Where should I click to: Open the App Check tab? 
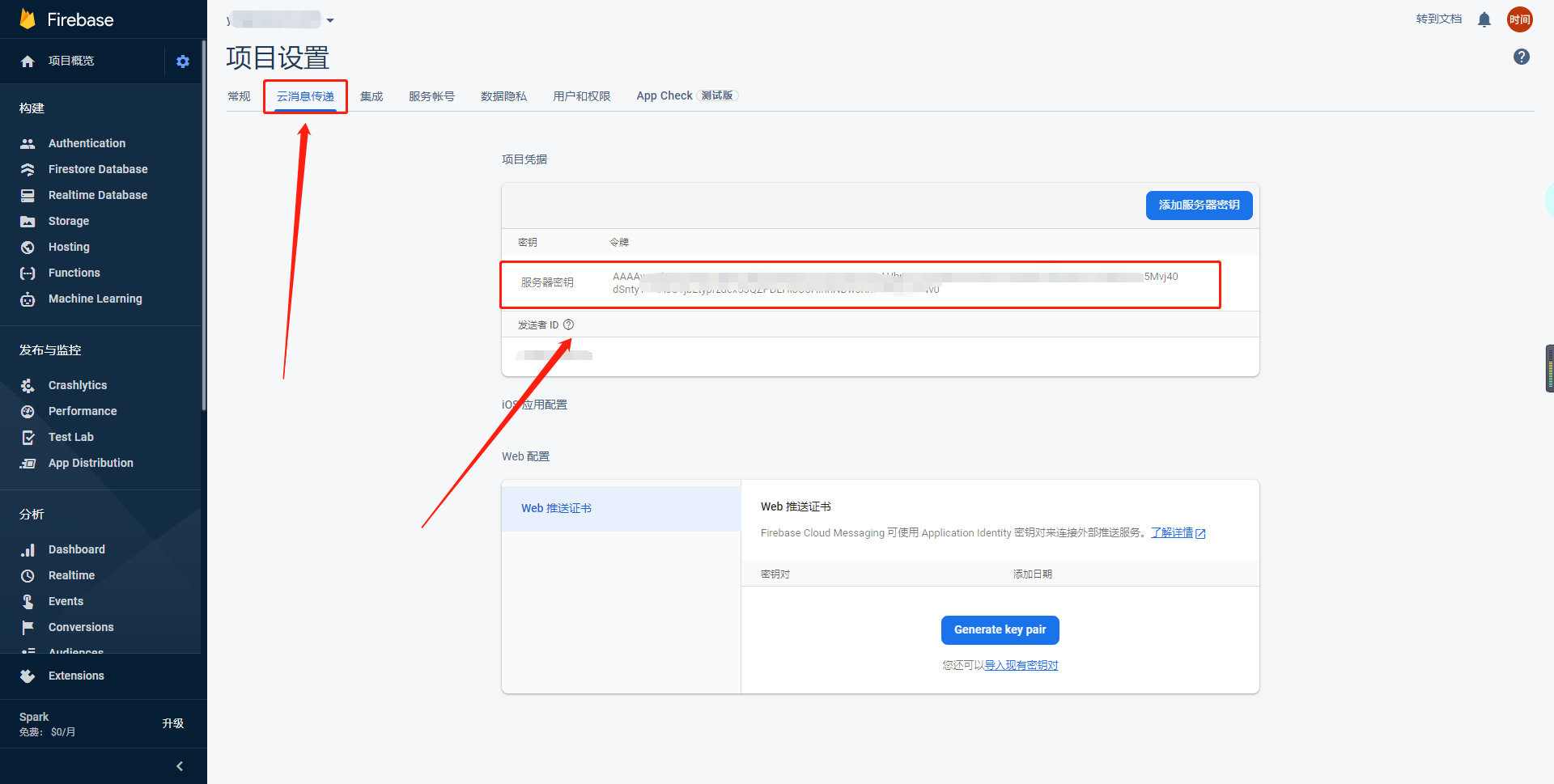664,95
